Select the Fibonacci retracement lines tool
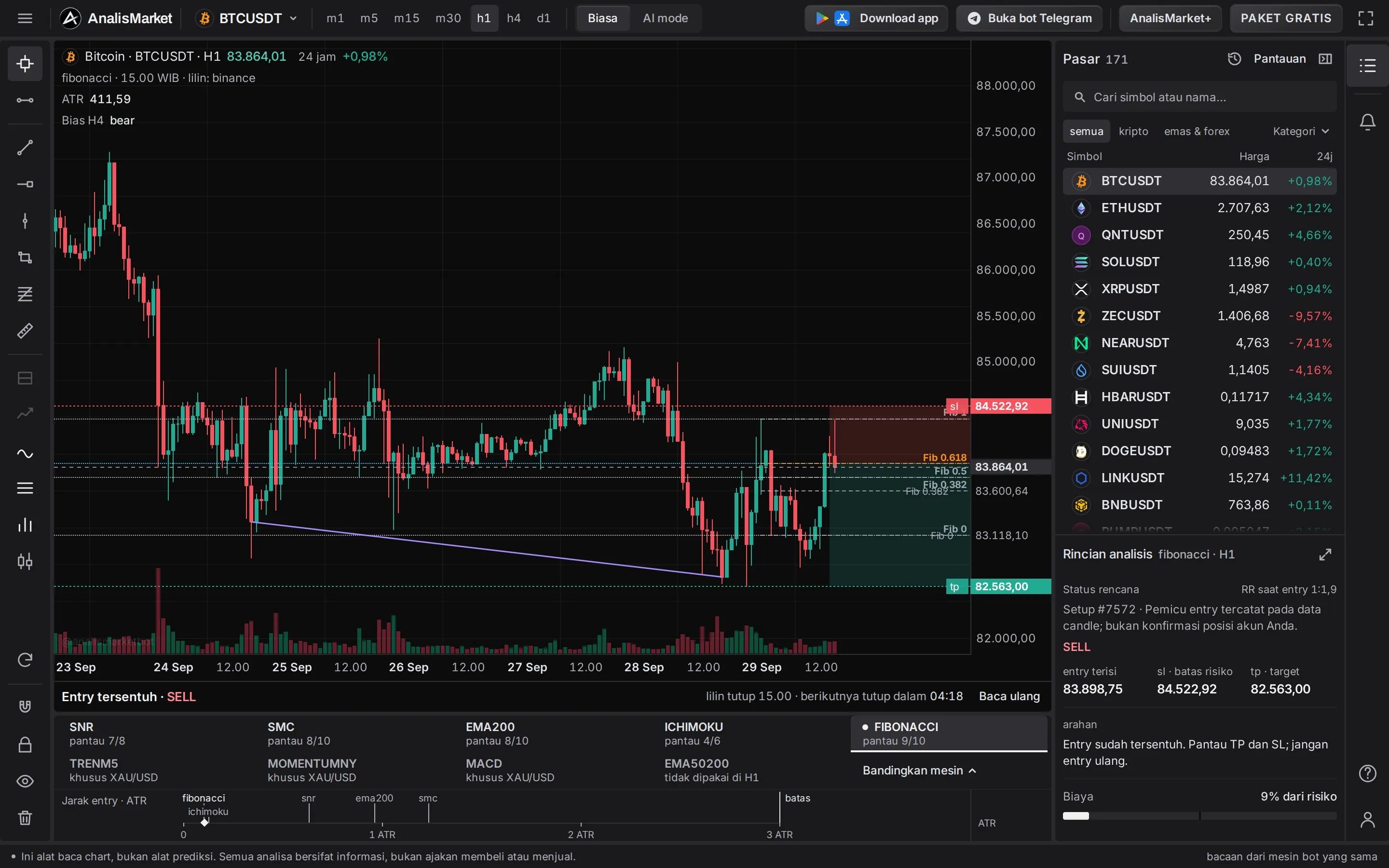This screenshot has height=868, width=1389. coord(25,294)
